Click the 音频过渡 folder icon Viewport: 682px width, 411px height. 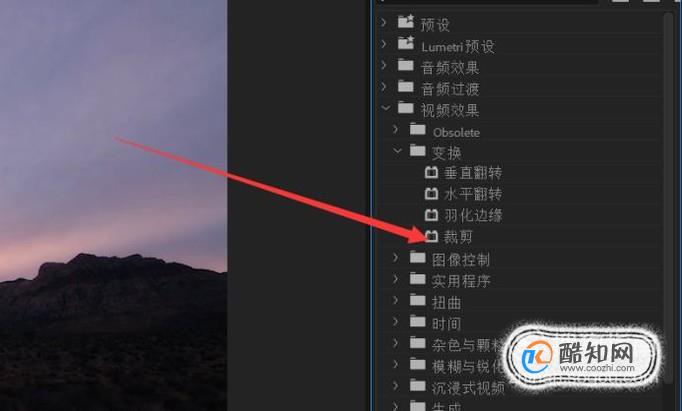406,87
